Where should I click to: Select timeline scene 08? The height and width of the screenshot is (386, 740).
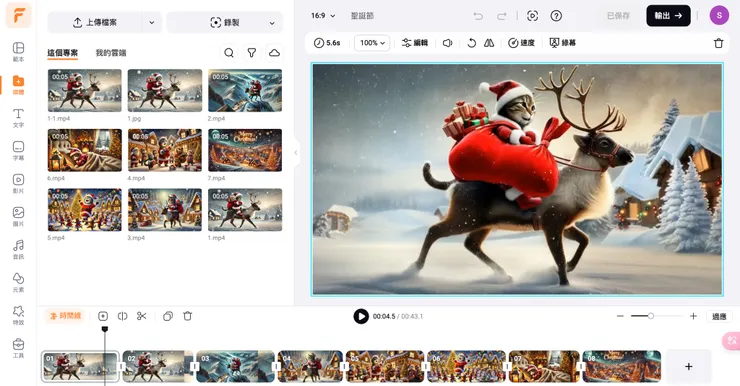(x=622, y=366)
